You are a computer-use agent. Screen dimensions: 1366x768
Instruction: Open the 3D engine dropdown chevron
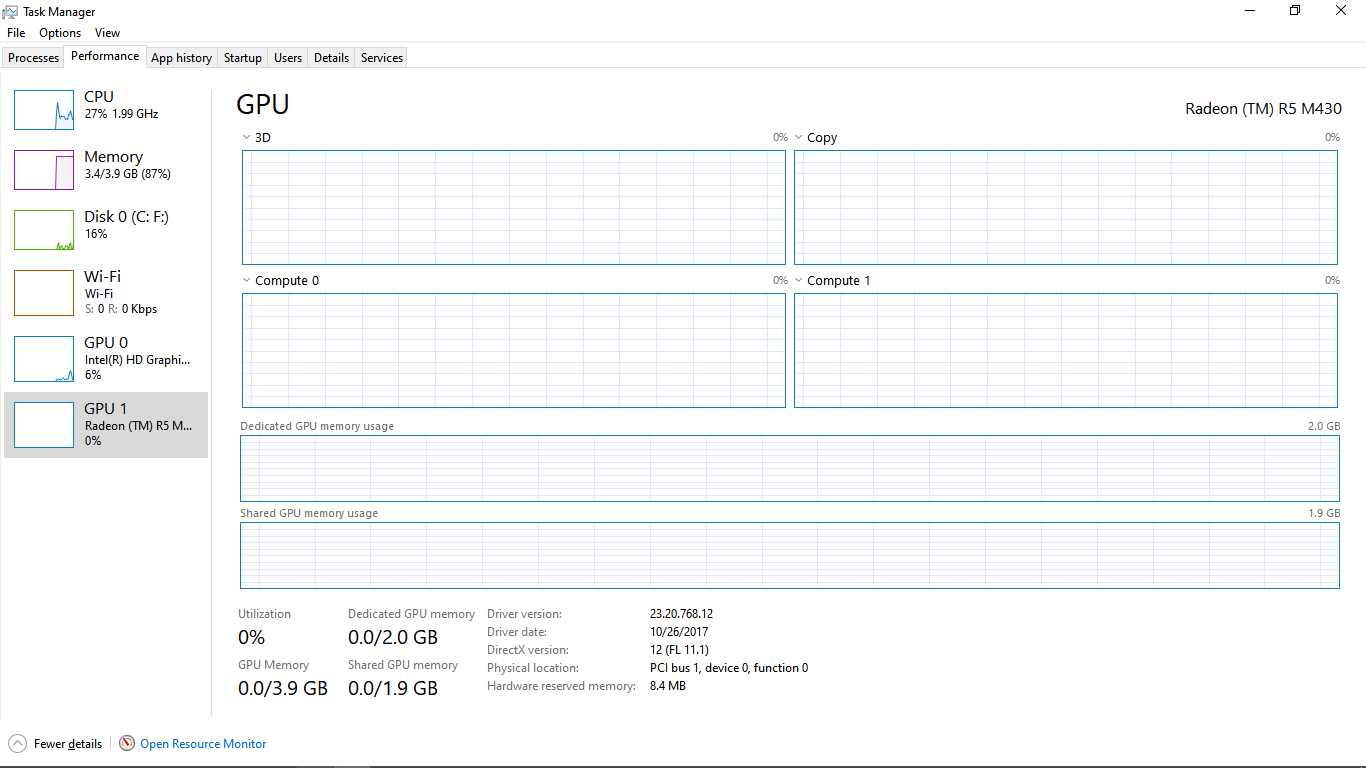pyautogui.click(x=247, y=138)
